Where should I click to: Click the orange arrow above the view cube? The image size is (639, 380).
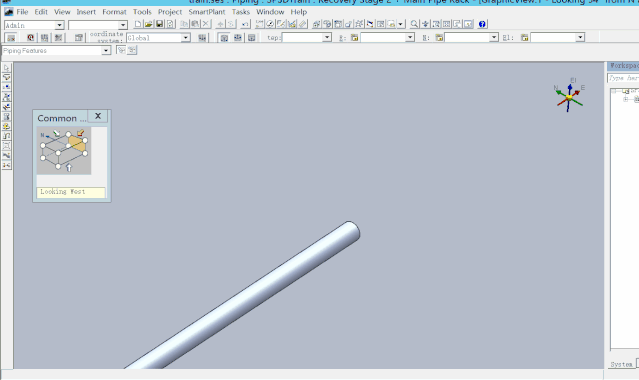coord(80,133)
